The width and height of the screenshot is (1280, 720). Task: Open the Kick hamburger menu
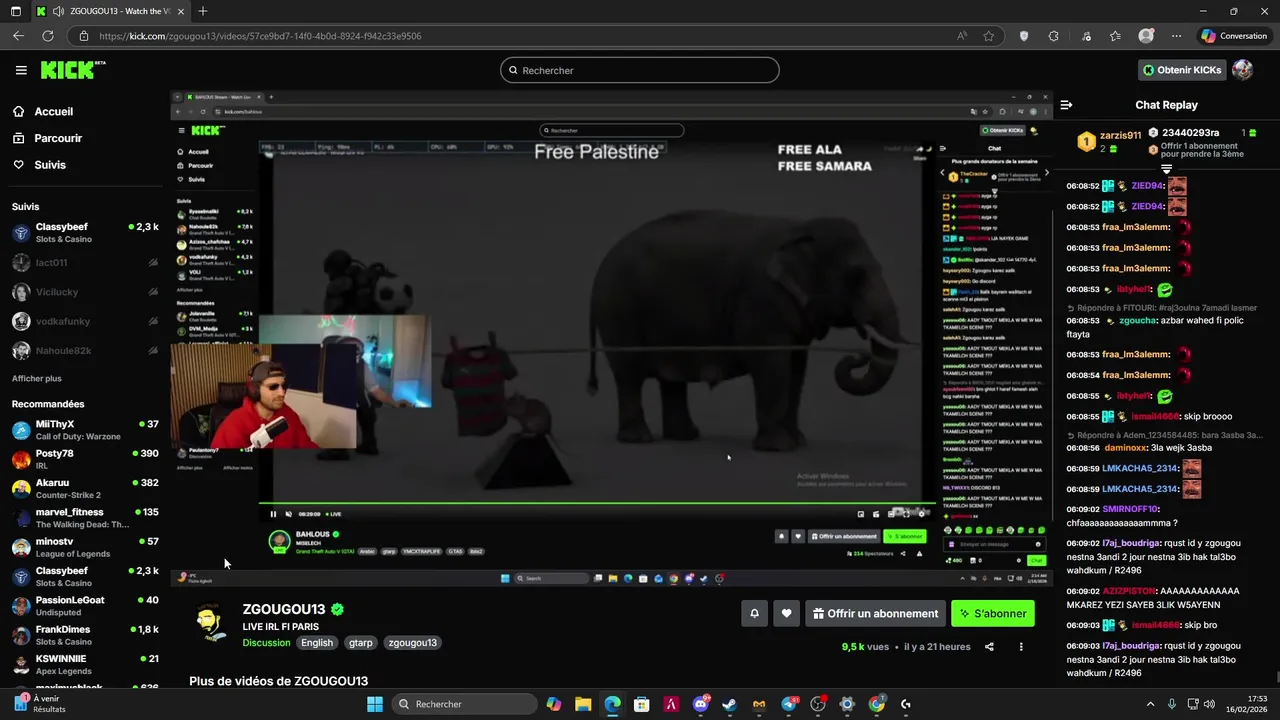pyautogui.click(x=21, y=70)
